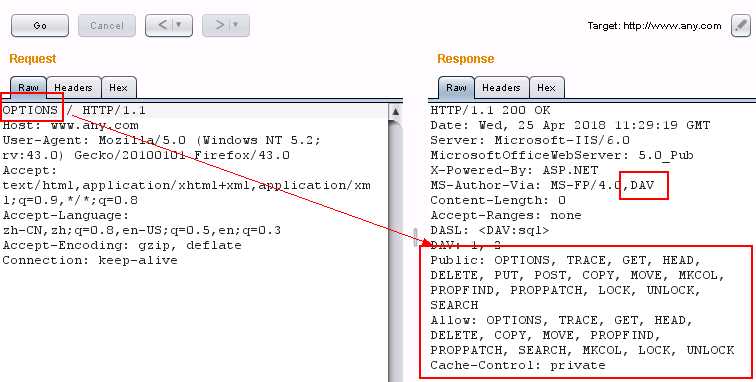Go forward with the next history arrow

pyautogui.click(x=220, y=25)
